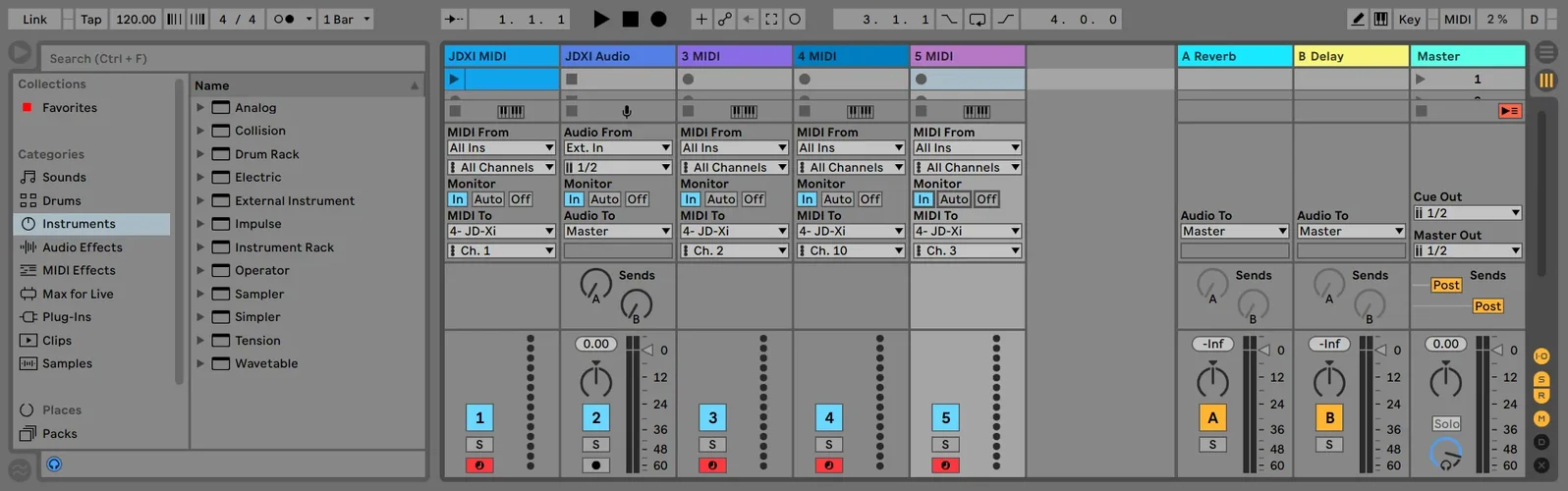Adjust the JDXI Audio track pan knob

[595, 381]
